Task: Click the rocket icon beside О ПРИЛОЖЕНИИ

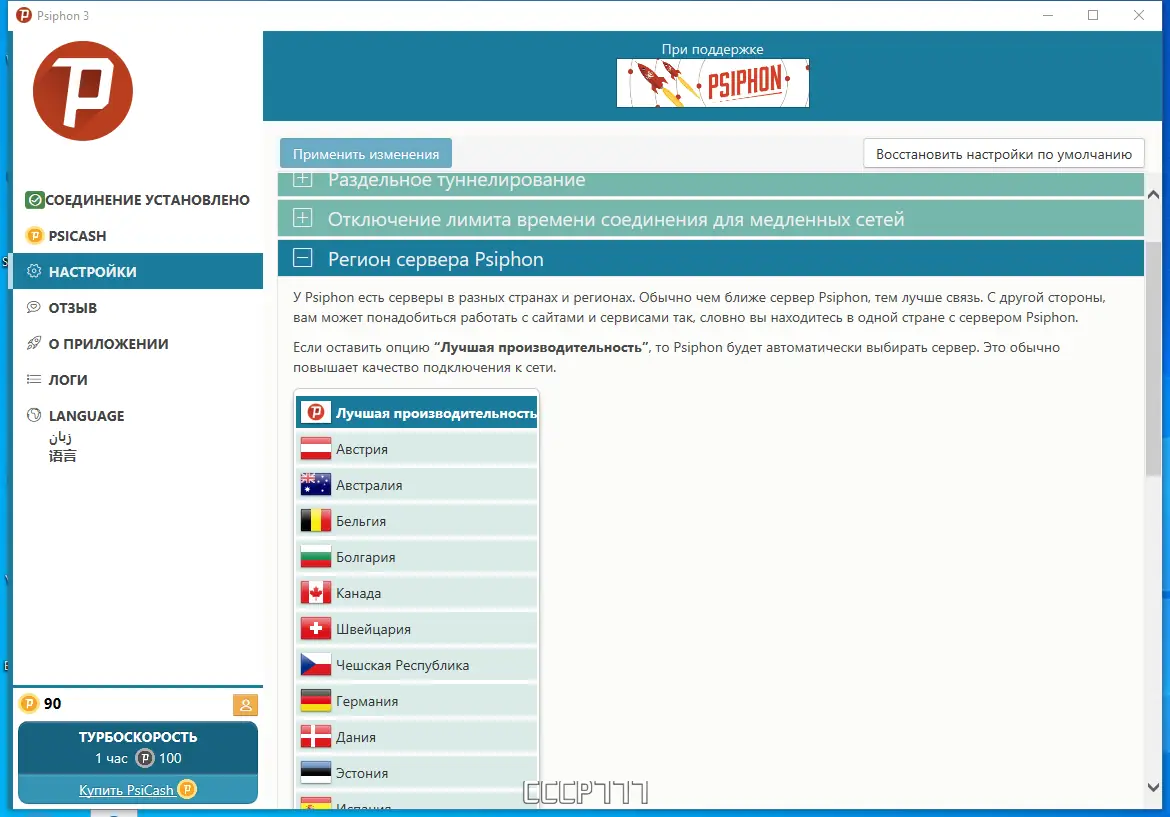Action: (34, 343)
